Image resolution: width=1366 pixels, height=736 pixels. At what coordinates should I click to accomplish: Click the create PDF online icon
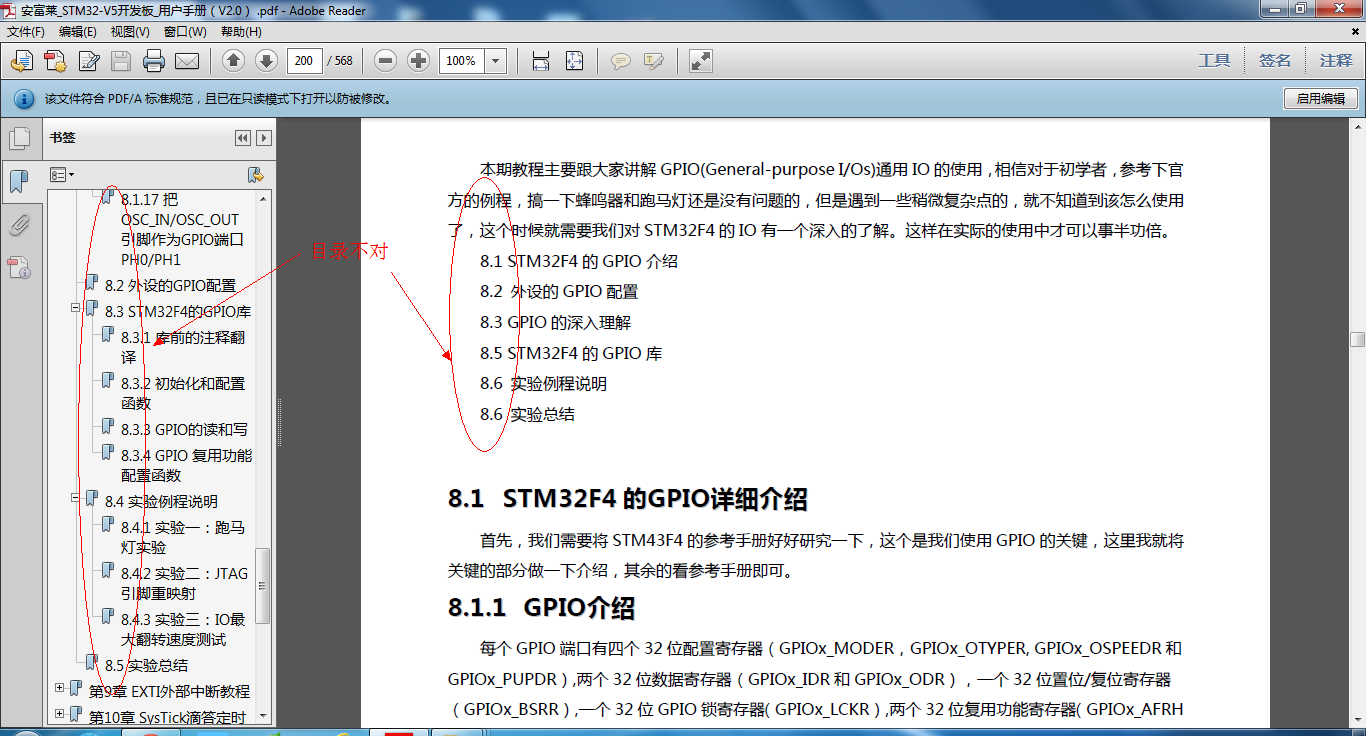click(54, 61)
